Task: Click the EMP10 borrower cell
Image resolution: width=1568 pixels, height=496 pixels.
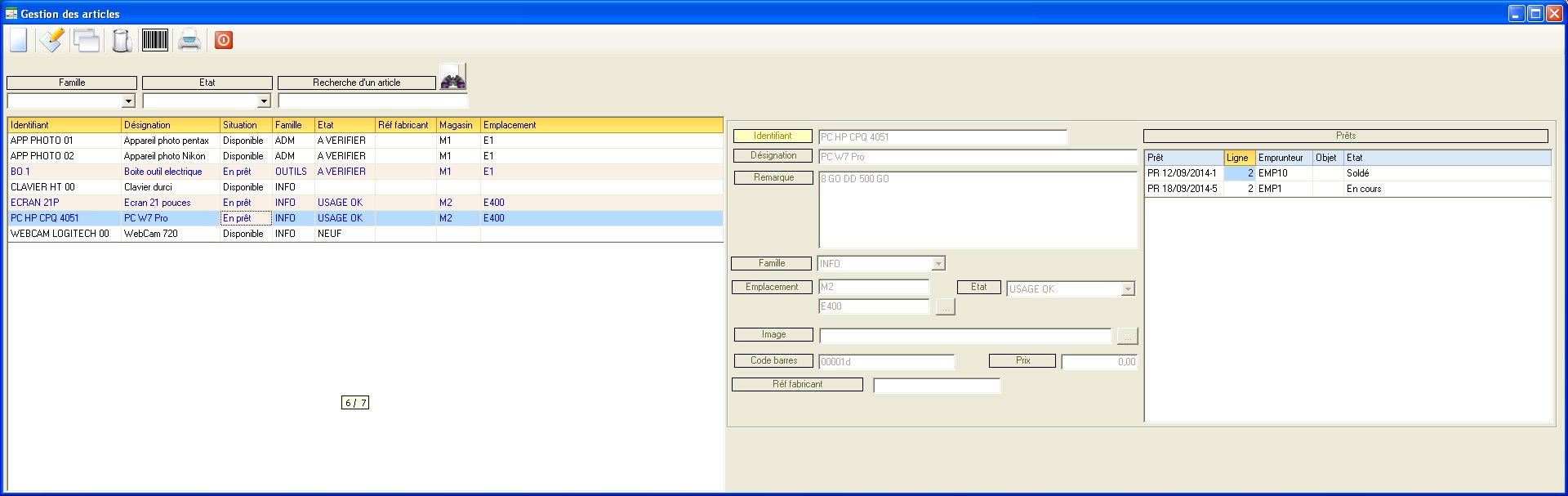Action: point(1284,173)
